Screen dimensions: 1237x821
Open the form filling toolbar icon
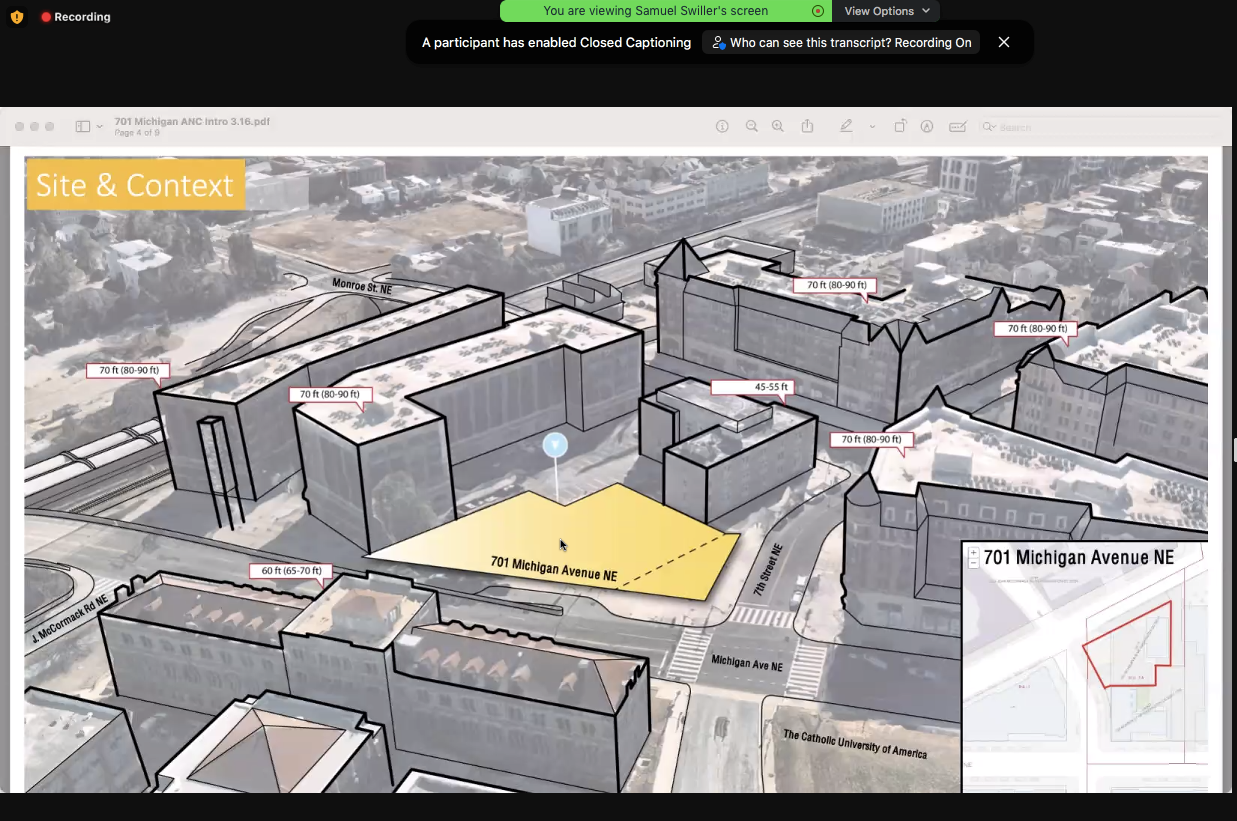[957, 127]
